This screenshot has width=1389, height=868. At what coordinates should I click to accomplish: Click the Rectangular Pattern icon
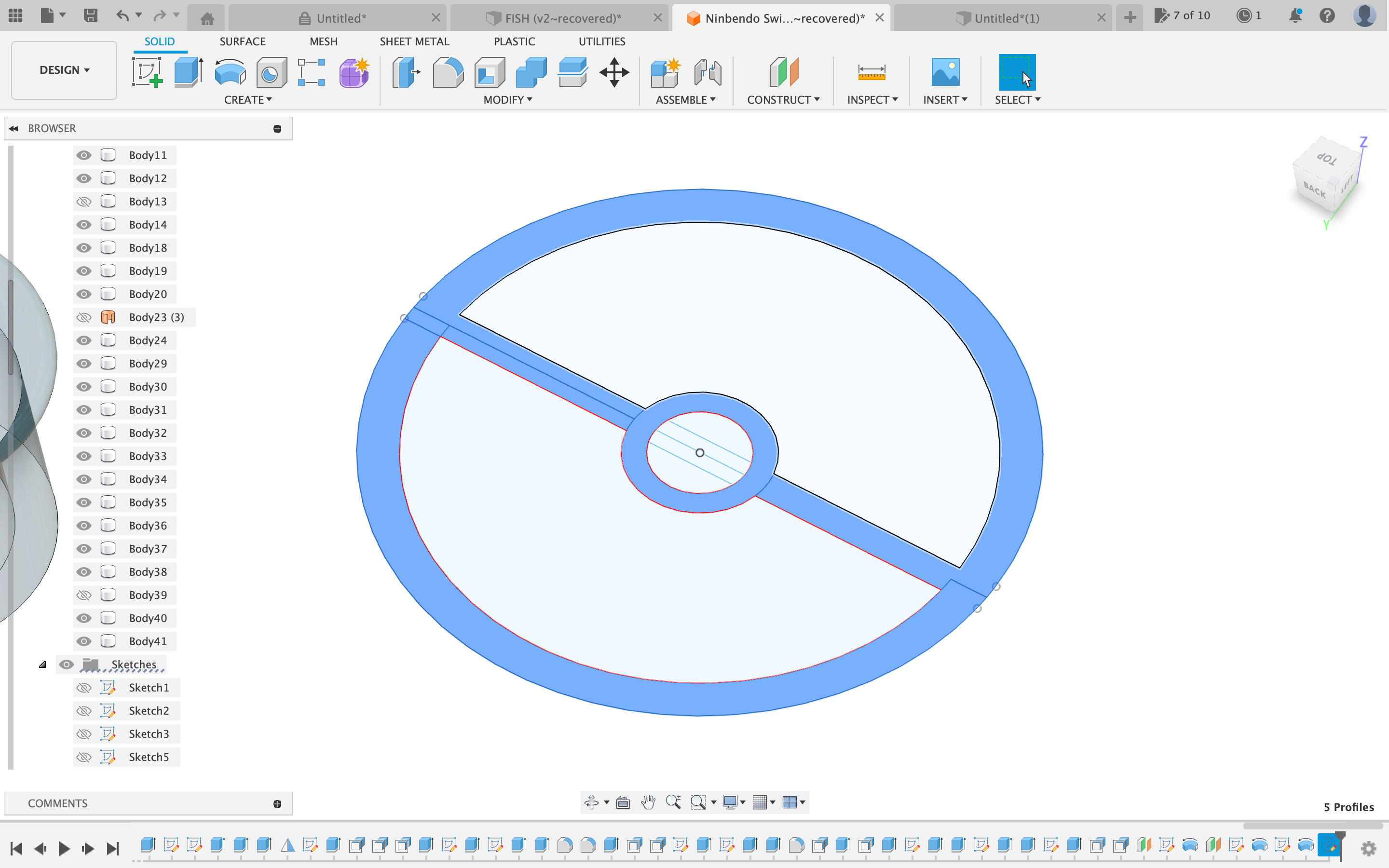(x=312, y=72)
